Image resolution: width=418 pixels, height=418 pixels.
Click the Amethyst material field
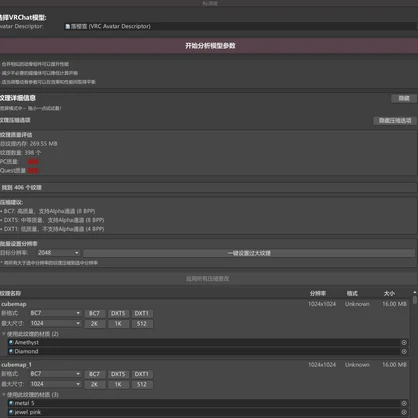coord(203,342)
